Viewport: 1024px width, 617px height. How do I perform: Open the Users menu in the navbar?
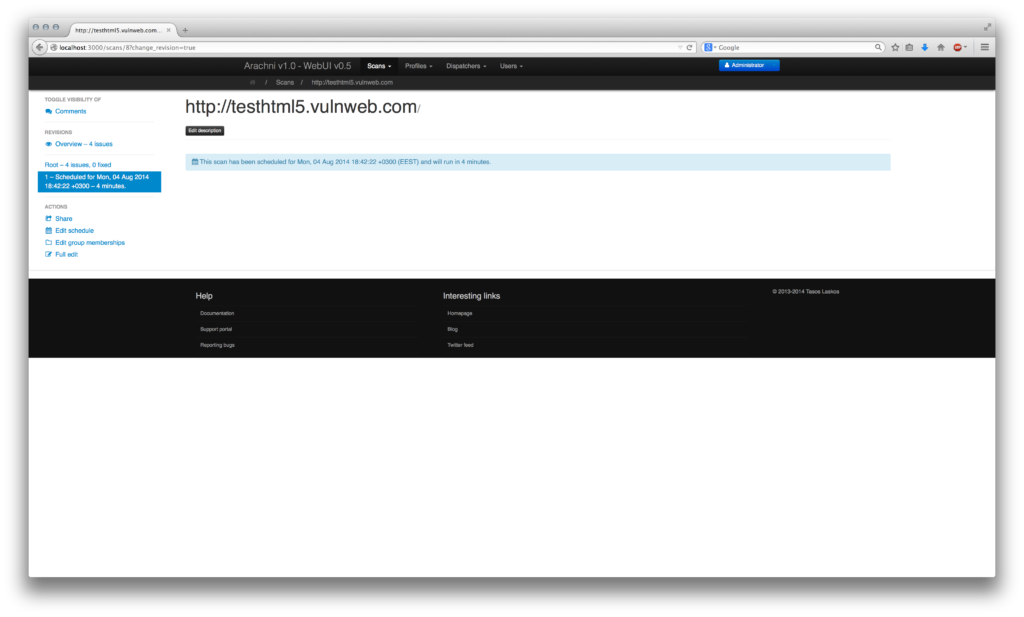(x=510, y=65)
